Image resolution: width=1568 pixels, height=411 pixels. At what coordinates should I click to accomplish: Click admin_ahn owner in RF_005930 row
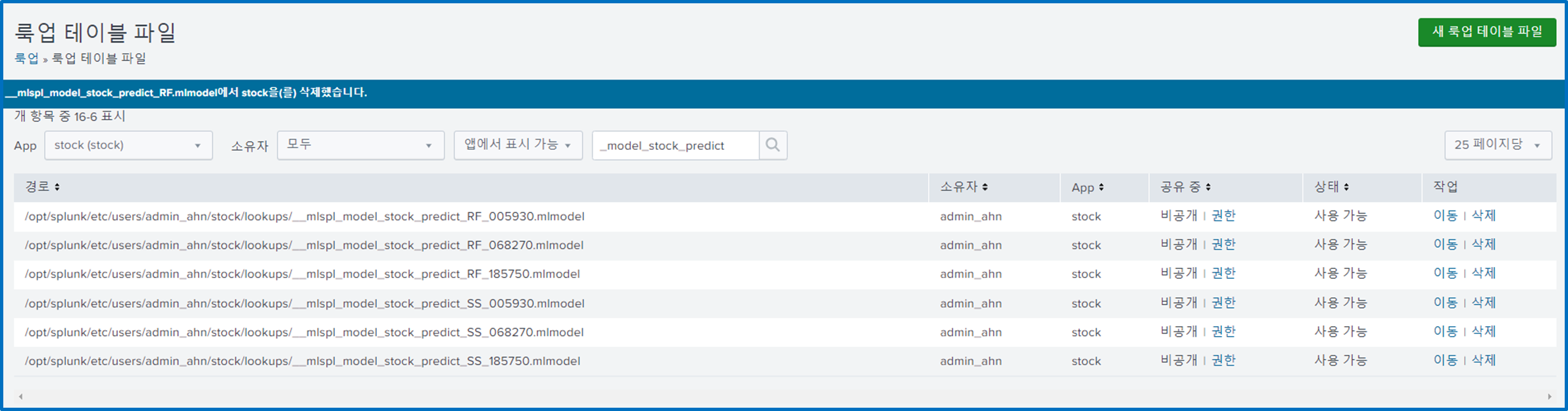pyautogui.click(x=971, y=216)
